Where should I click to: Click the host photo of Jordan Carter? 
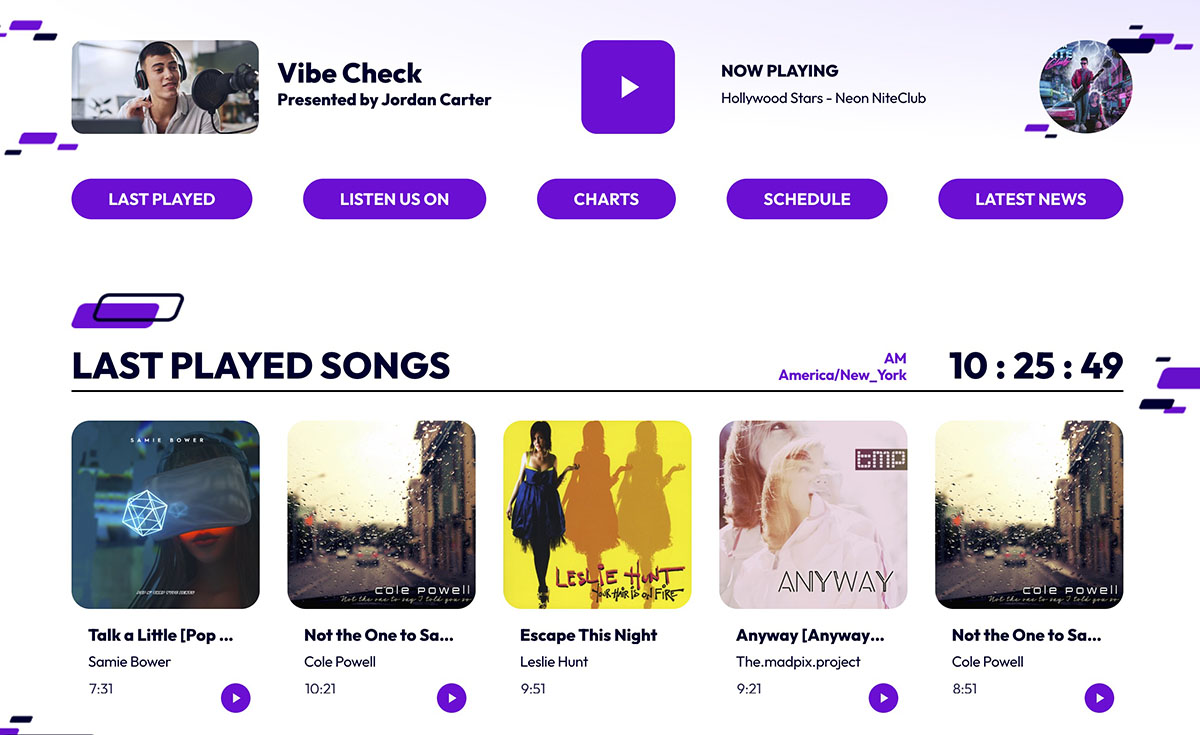tap(165, 87)
